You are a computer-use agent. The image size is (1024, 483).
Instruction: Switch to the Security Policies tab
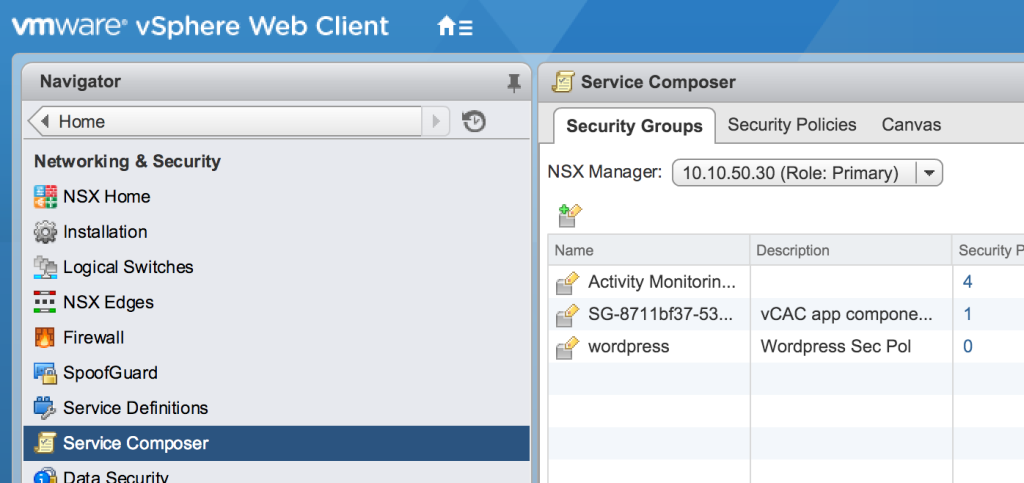click(792, 125)
